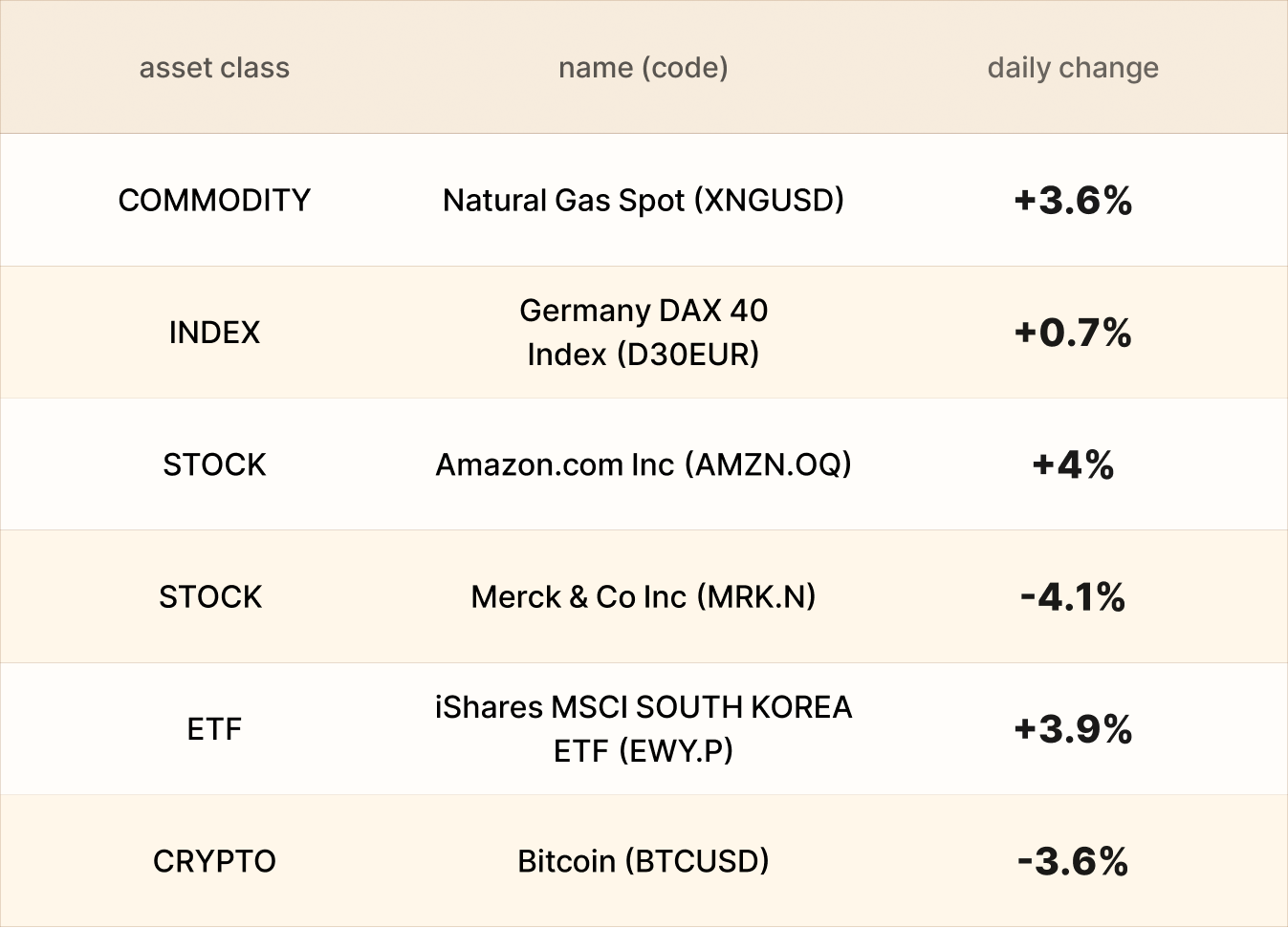The image size is (1288, 928).
Task: Click Natural Gas +3.6% daily change
Action: 1073,201
